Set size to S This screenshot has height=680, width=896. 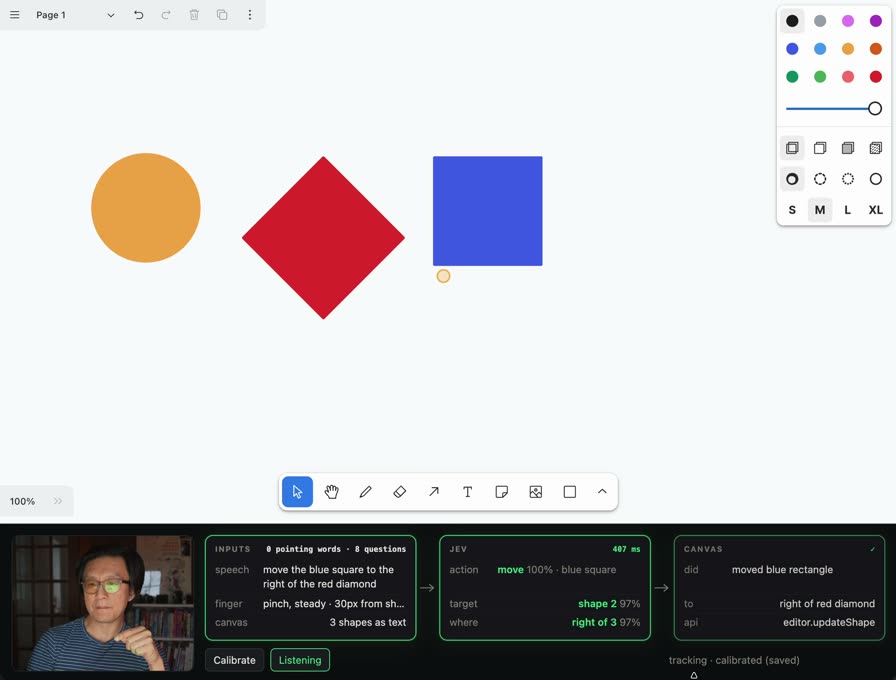click(x=792, y=210)
